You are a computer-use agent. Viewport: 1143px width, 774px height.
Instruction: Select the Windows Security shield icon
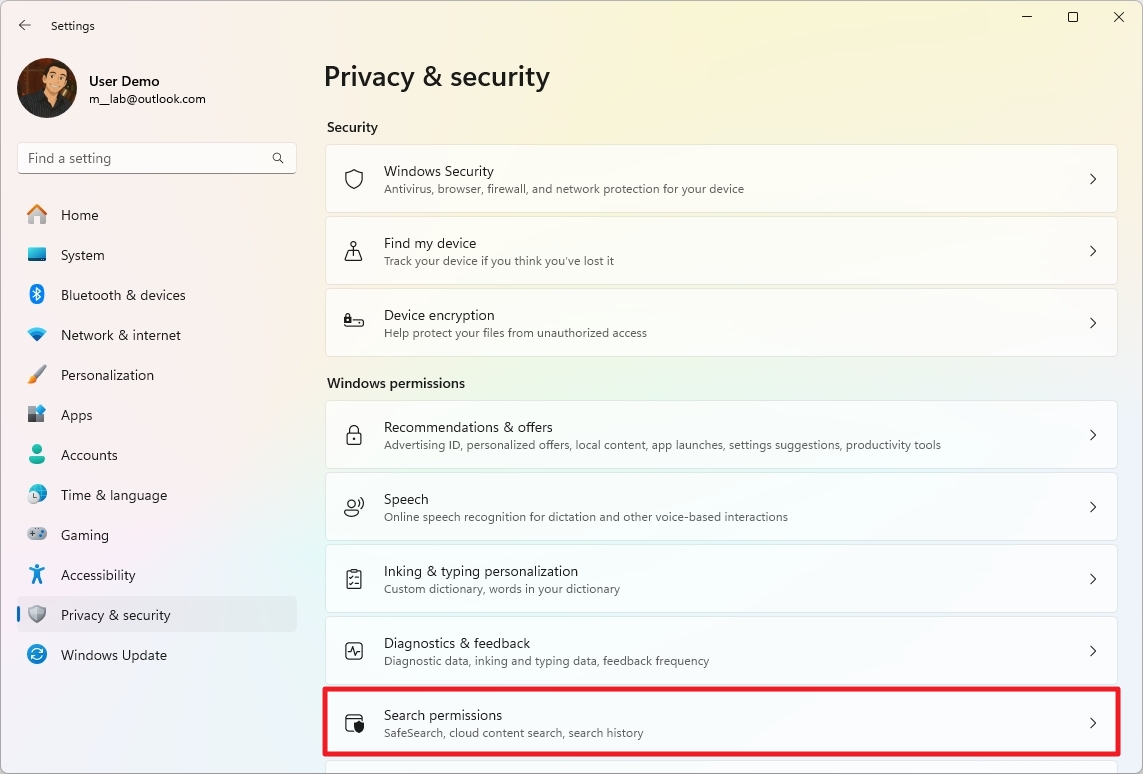tap(353, 178)
